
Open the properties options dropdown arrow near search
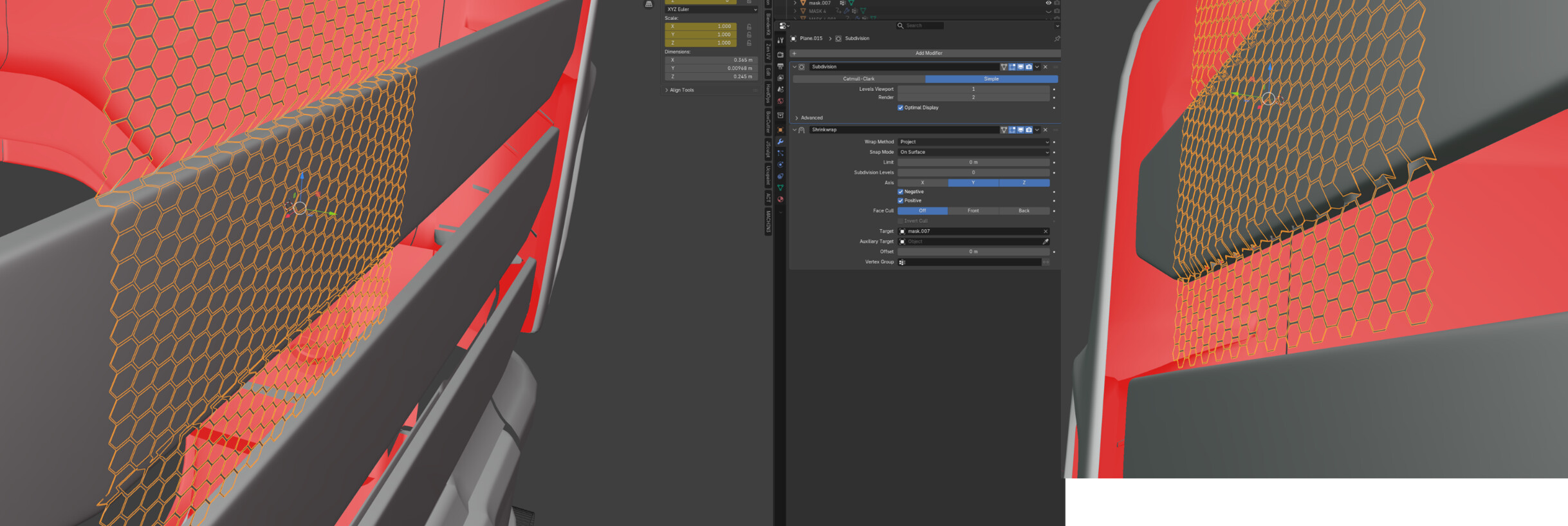point(1057,26)
